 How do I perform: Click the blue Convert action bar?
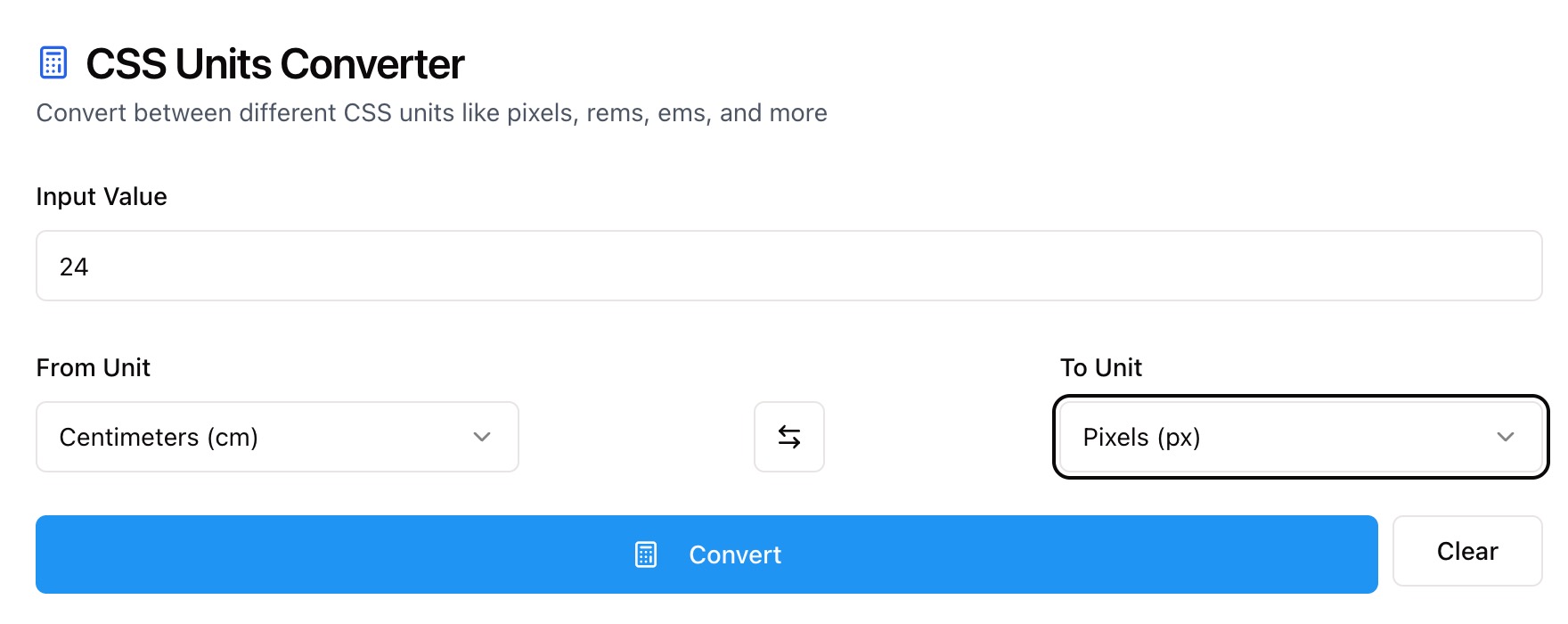706,554
